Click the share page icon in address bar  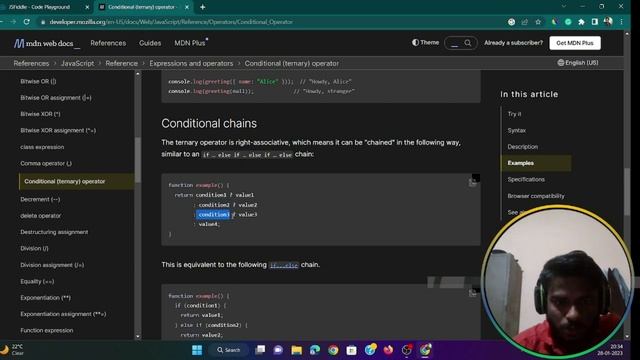(x=525, y=22)
